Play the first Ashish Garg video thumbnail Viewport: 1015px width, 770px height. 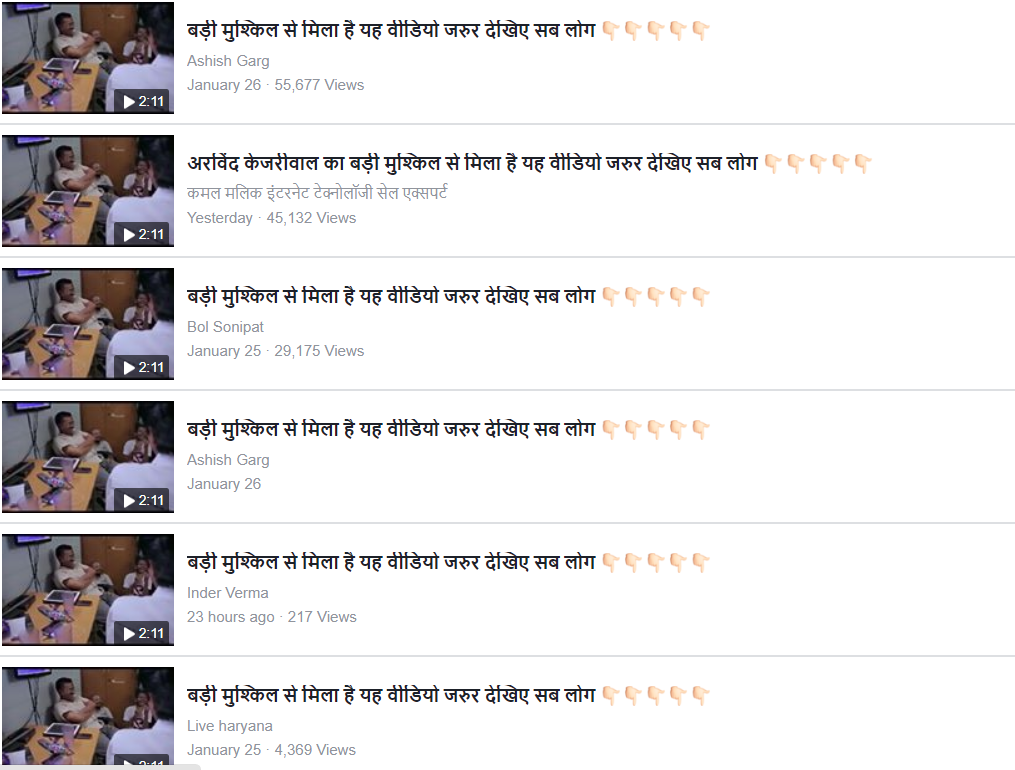[87, 57]
